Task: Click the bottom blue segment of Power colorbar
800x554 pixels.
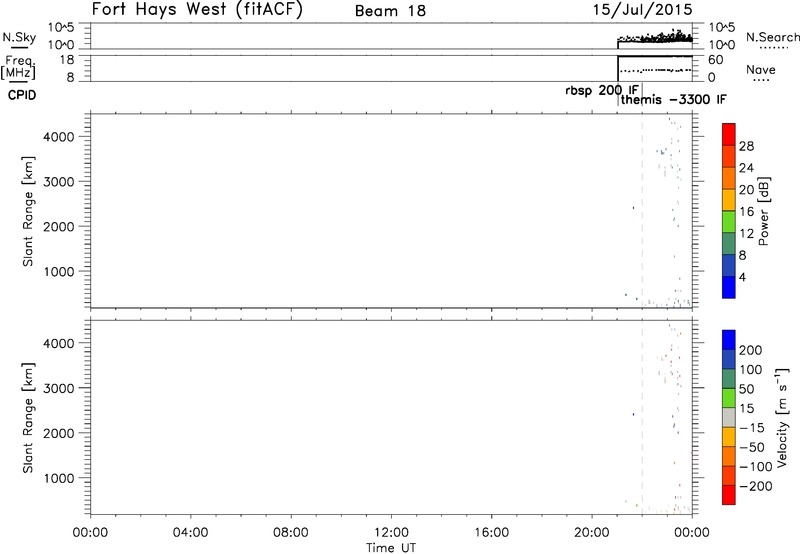Action: [729, 287]
